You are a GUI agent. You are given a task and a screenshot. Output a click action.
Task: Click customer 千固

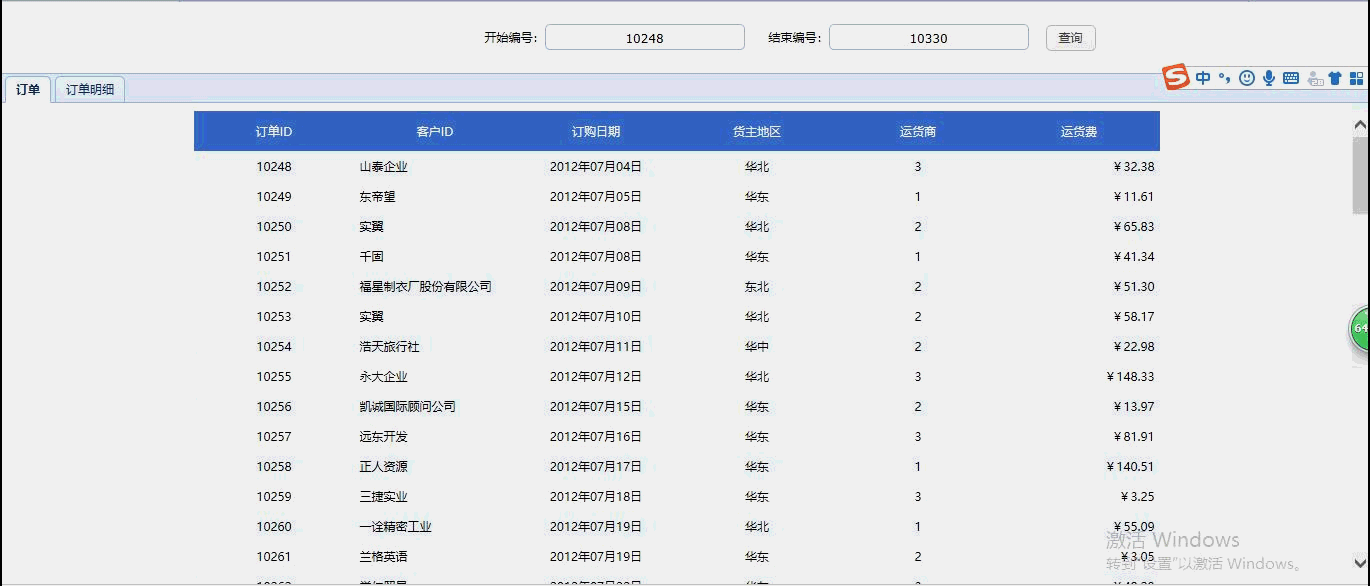tap(372, 257)
